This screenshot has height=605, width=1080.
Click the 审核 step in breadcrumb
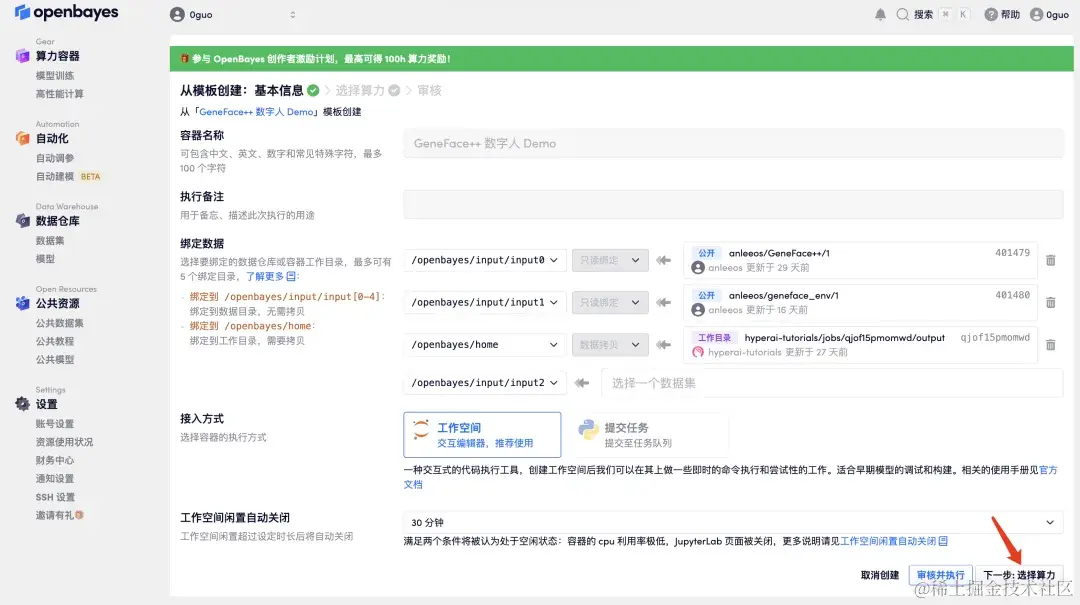429,90
